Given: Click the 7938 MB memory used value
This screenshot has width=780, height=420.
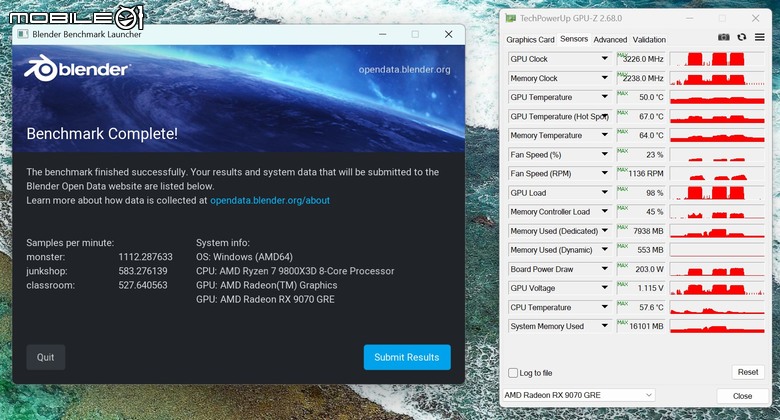Looking at the screenshot, I should (648, 231).
